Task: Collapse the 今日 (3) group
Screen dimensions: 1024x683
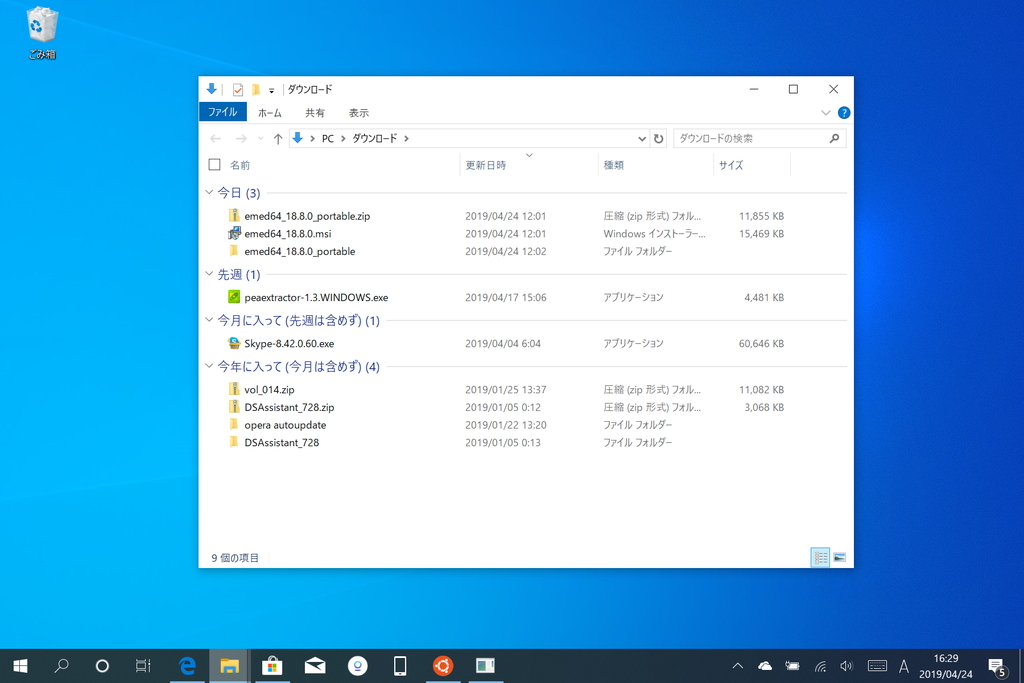Action: pyautogui.click(x=209, y=192)
